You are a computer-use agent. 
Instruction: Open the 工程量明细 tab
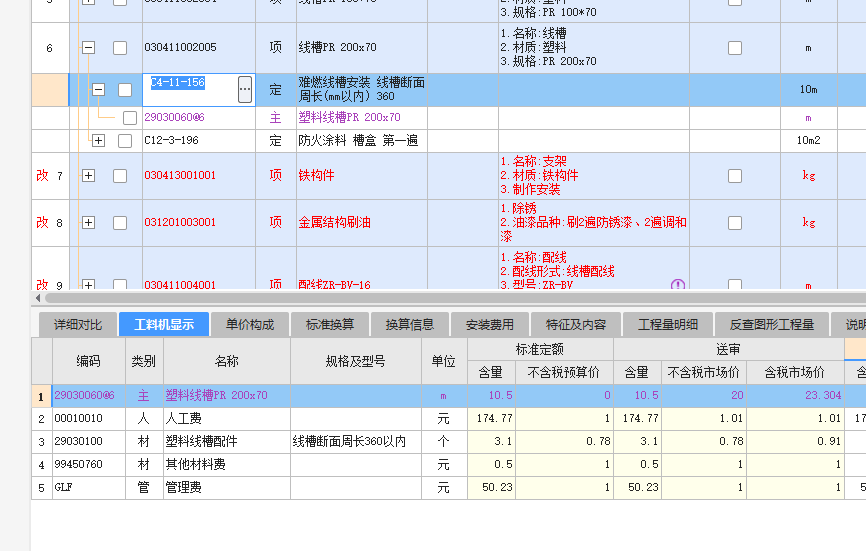coord(668,325)
